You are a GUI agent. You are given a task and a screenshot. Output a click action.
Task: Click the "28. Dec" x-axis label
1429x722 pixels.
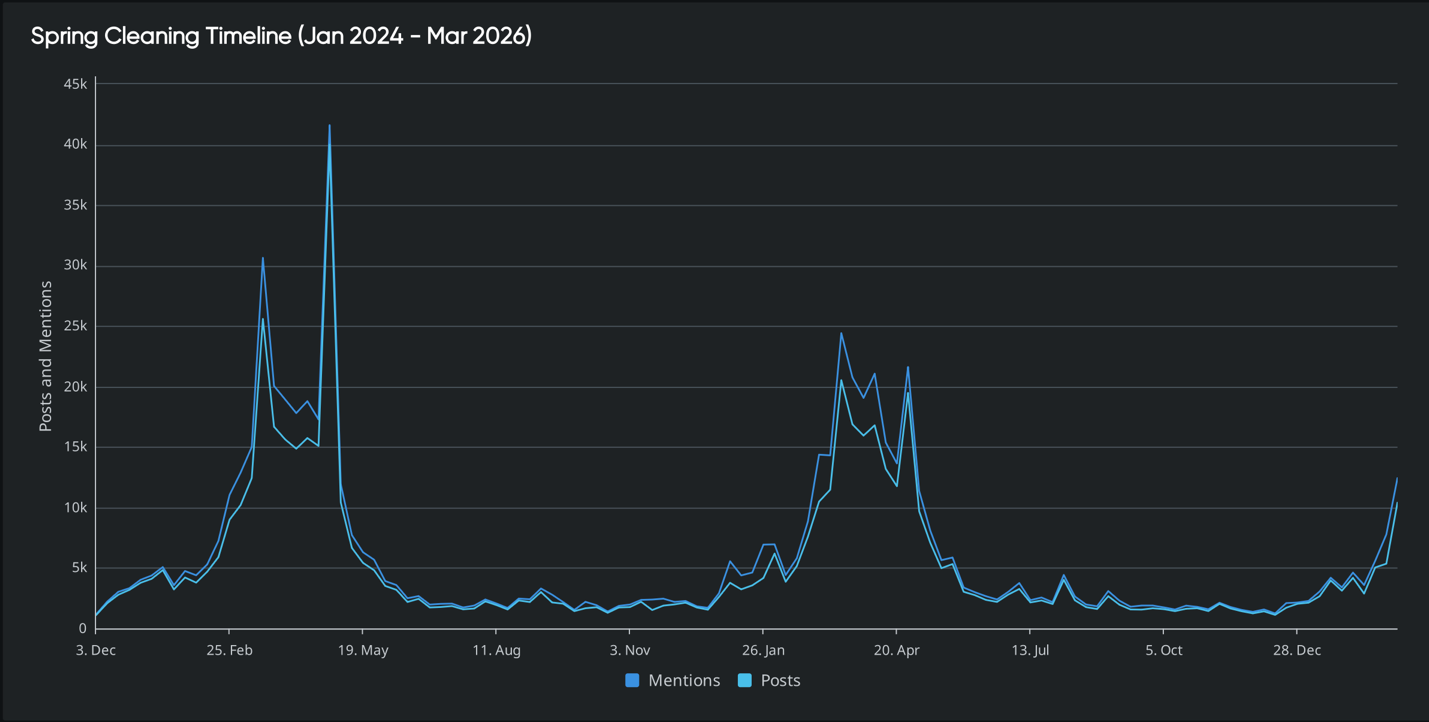pos(1296,650)
